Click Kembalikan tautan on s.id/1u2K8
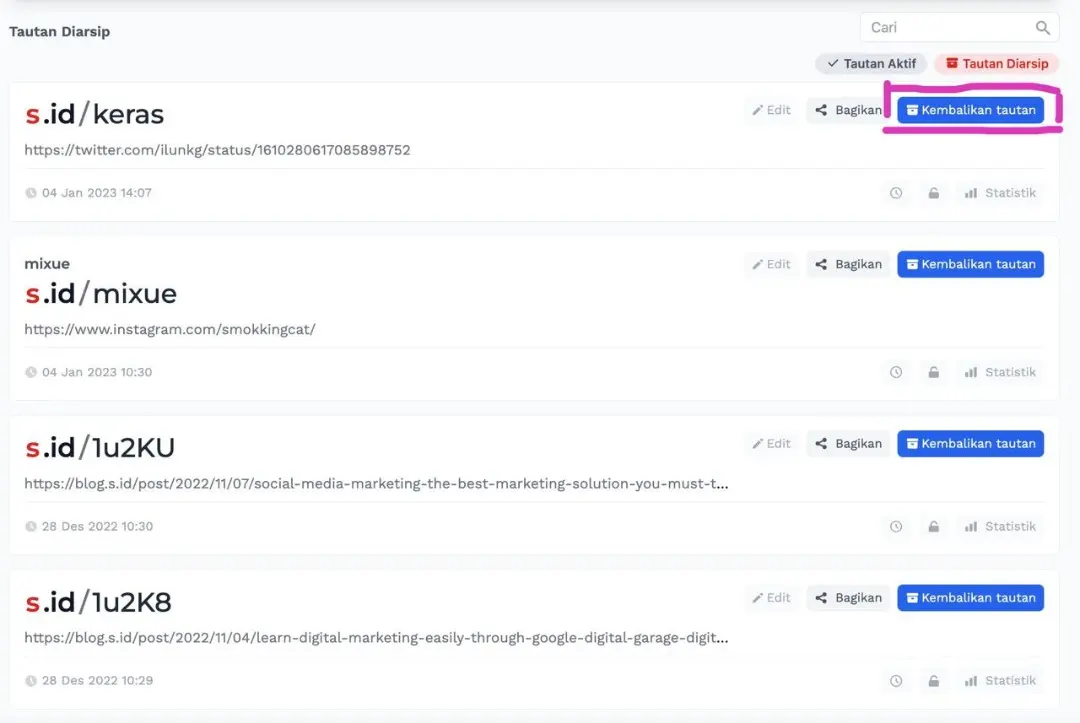This screenshot has height=723, width=1080. coord(970,598)
